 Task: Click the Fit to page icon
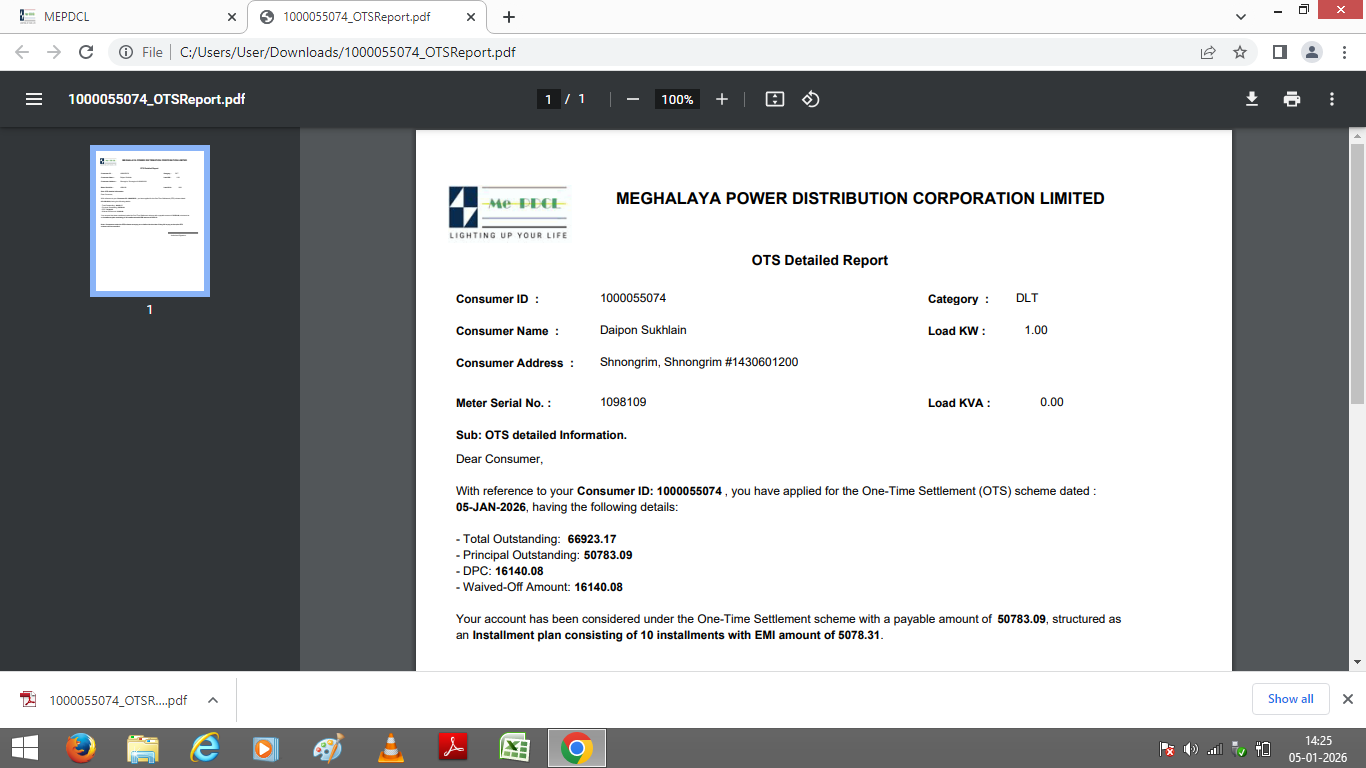pyautogui.click(x=775, y=99)
